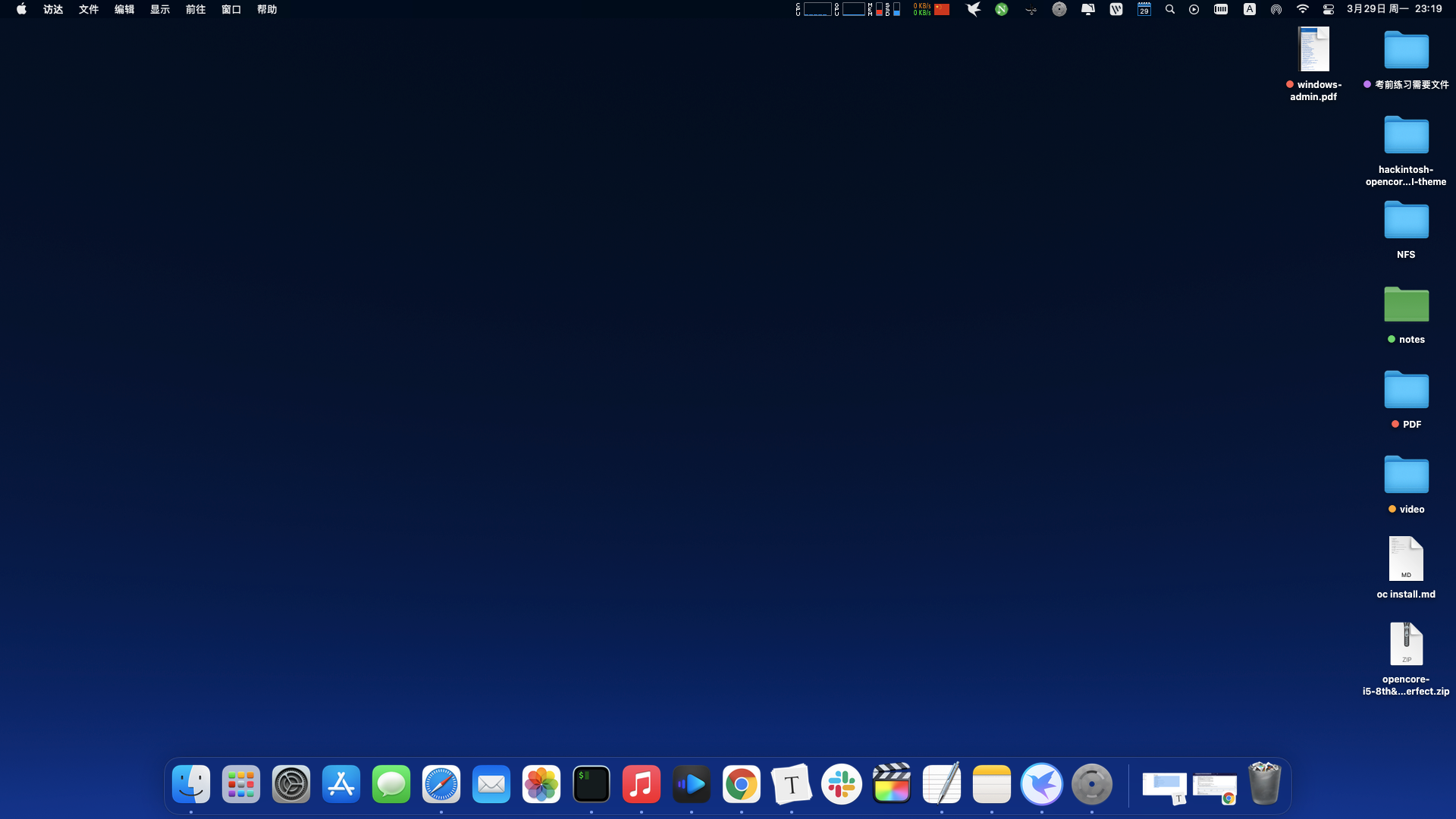This screenshot has height=819, width=1456.
Task: Click the gray disc menu bar icon
Action: pyautogui.click(x=1059, y=9)
